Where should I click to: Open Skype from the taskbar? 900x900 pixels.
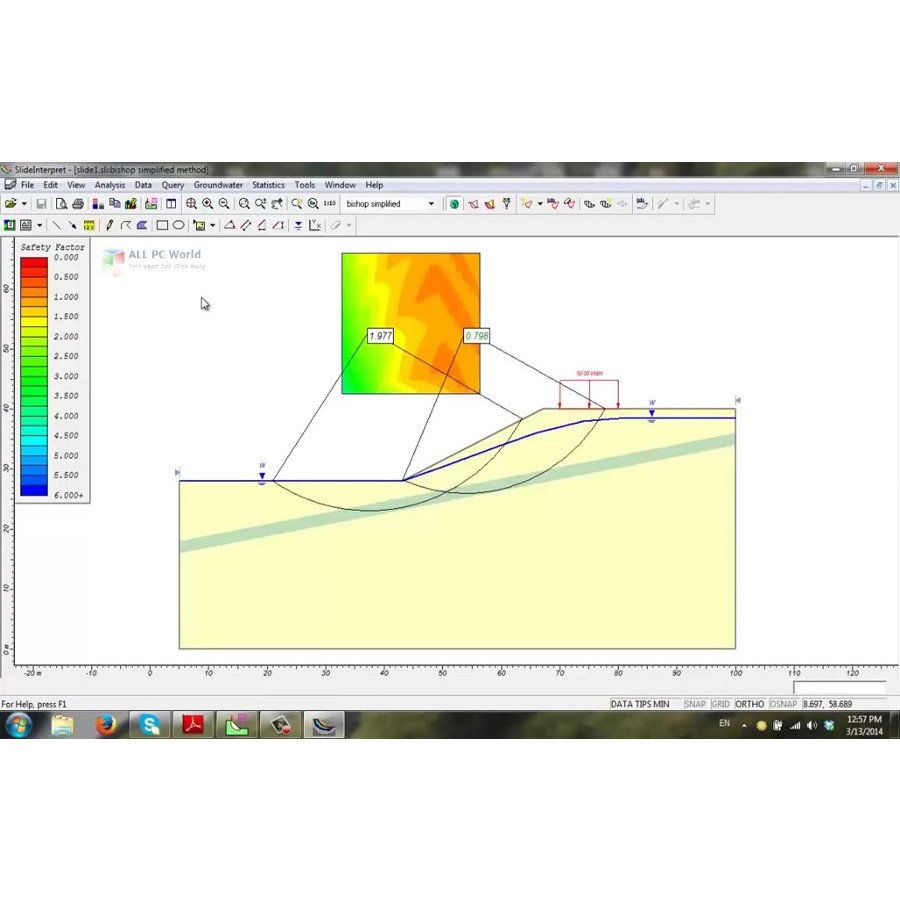tap(150, 725)
